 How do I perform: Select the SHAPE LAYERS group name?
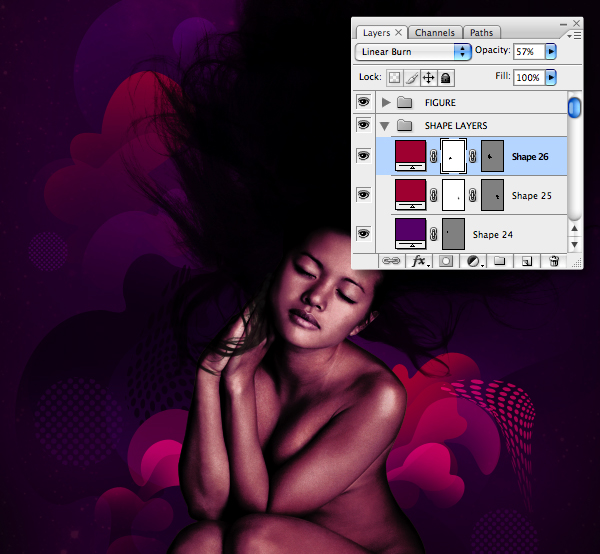click(x=456, y=125)
